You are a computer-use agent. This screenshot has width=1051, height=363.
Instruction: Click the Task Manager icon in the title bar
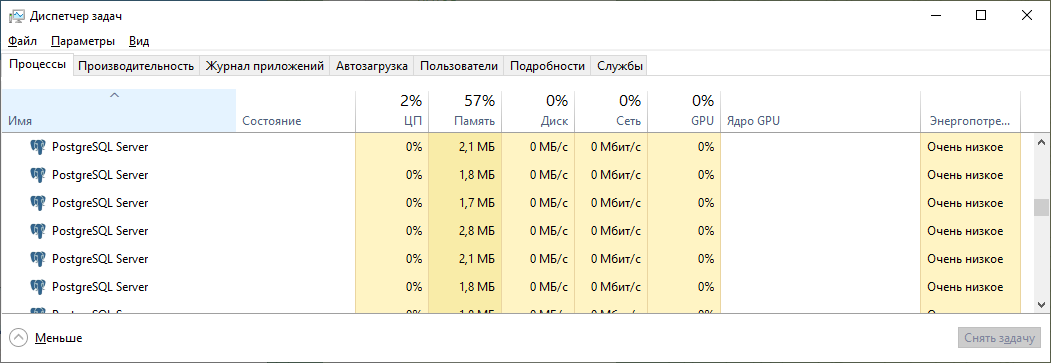[x=17, y=15]
